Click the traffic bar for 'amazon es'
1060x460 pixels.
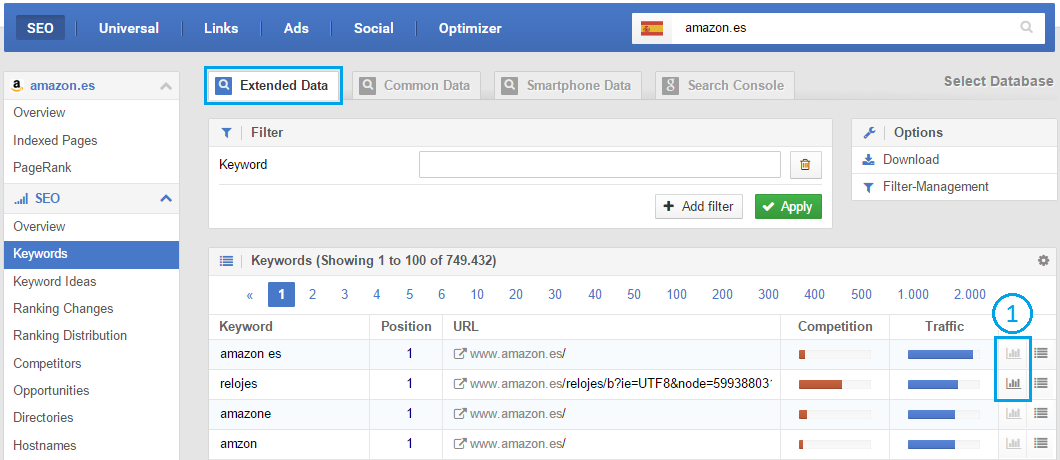(x=940, y=354)
